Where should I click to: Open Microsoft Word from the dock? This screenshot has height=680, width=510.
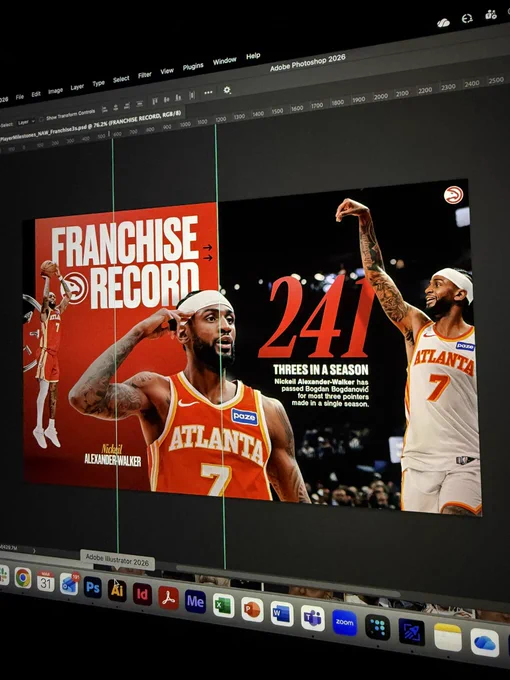[282, 614]
